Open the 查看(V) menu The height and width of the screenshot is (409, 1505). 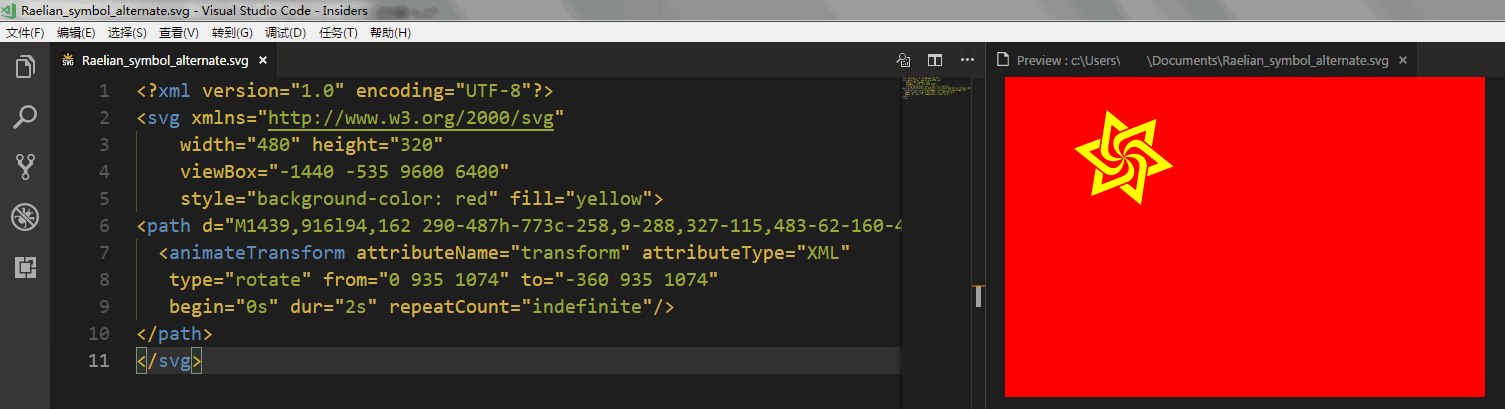point(179,33)
